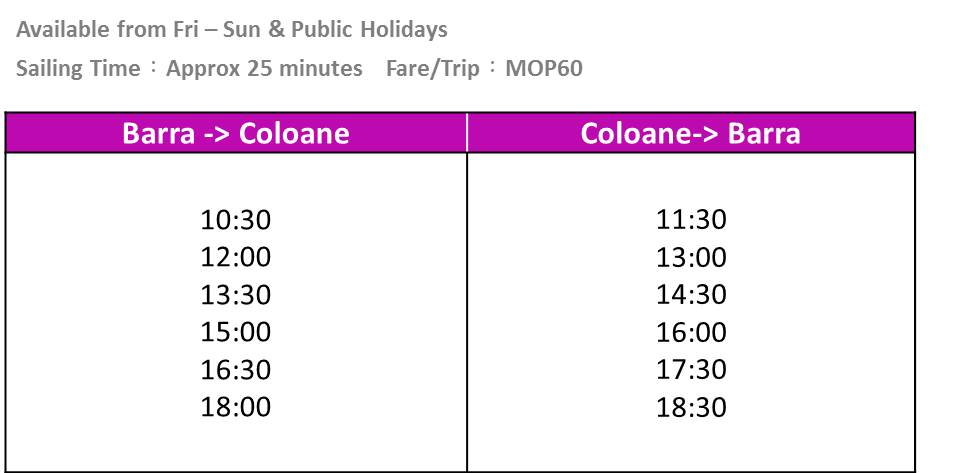Select the 16:00 Coloane departure time

pyautogui.click(x=691, y=332)
